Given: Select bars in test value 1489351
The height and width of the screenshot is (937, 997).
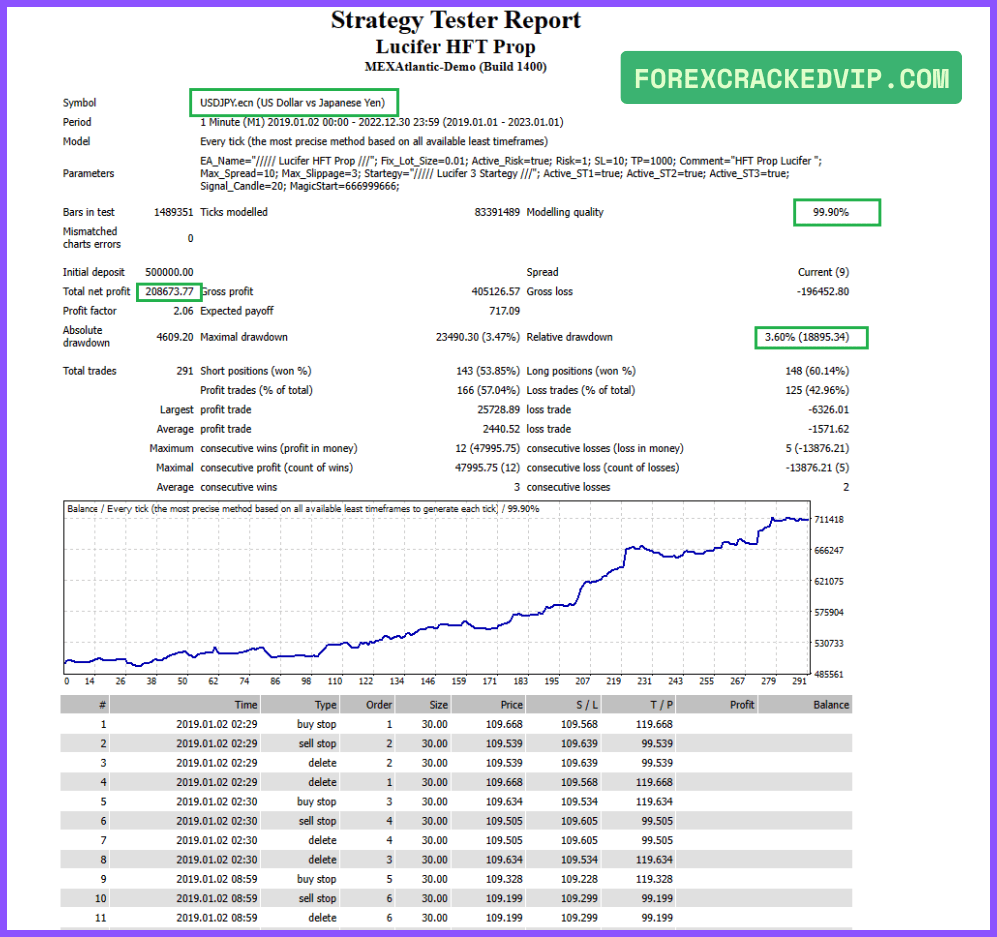Looking at the screenshot, I should tap(173, 212).
